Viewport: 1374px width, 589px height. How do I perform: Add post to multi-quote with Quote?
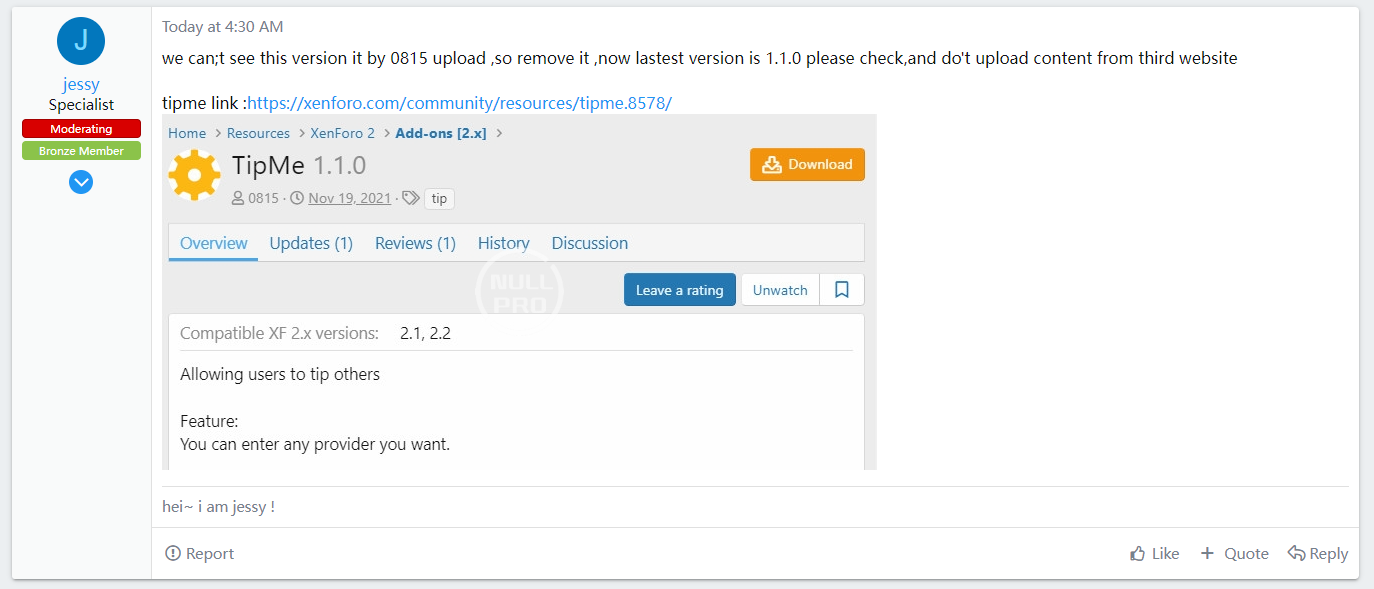pos(1234,553)
